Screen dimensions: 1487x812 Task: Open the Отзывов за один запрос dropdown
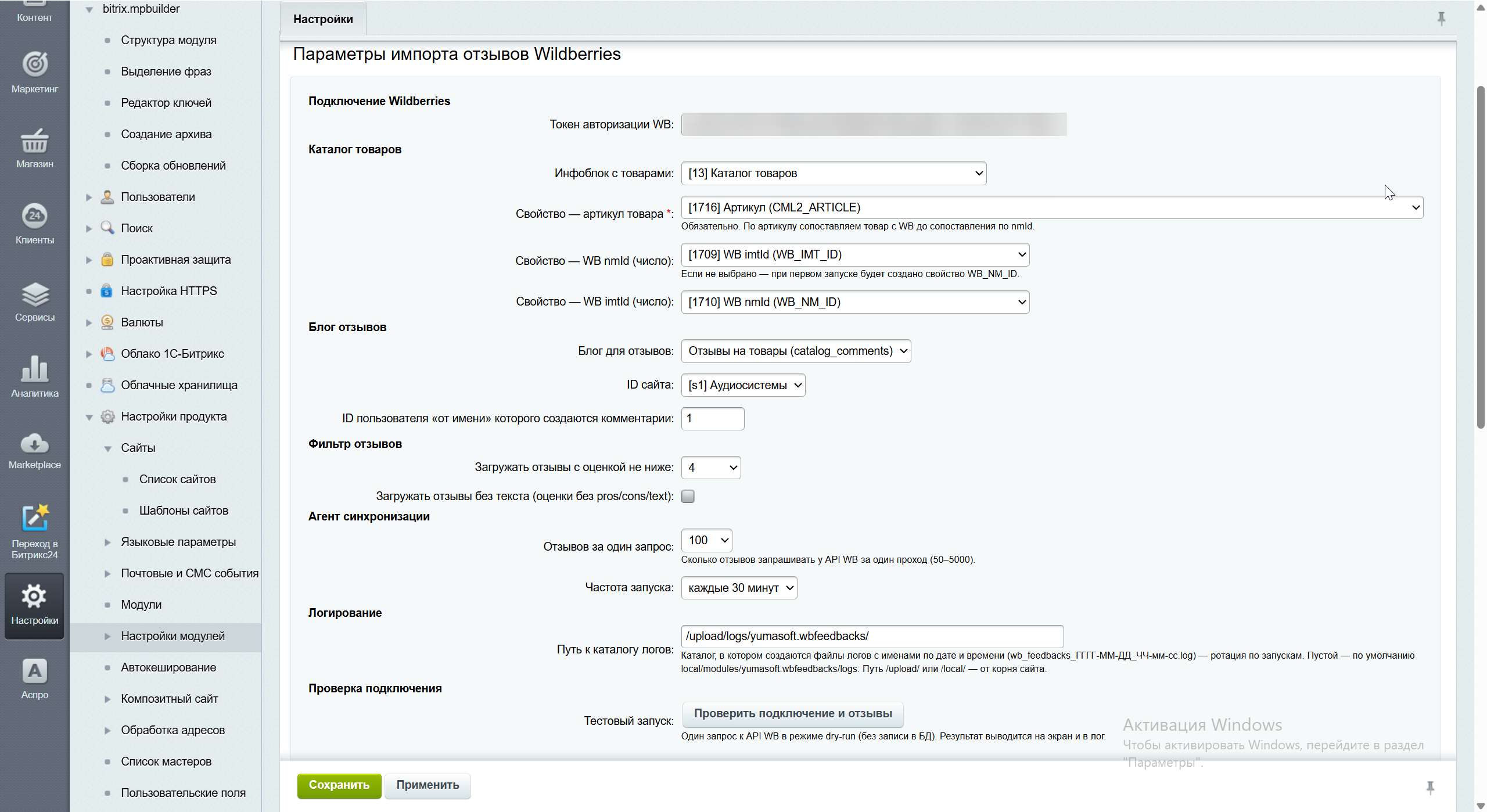point(706,540)
